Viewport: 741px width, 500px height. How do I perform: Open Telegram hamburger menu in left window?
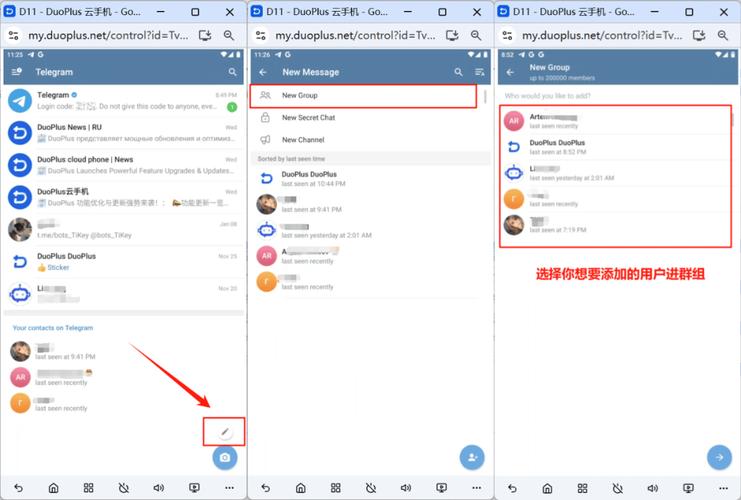17,72
